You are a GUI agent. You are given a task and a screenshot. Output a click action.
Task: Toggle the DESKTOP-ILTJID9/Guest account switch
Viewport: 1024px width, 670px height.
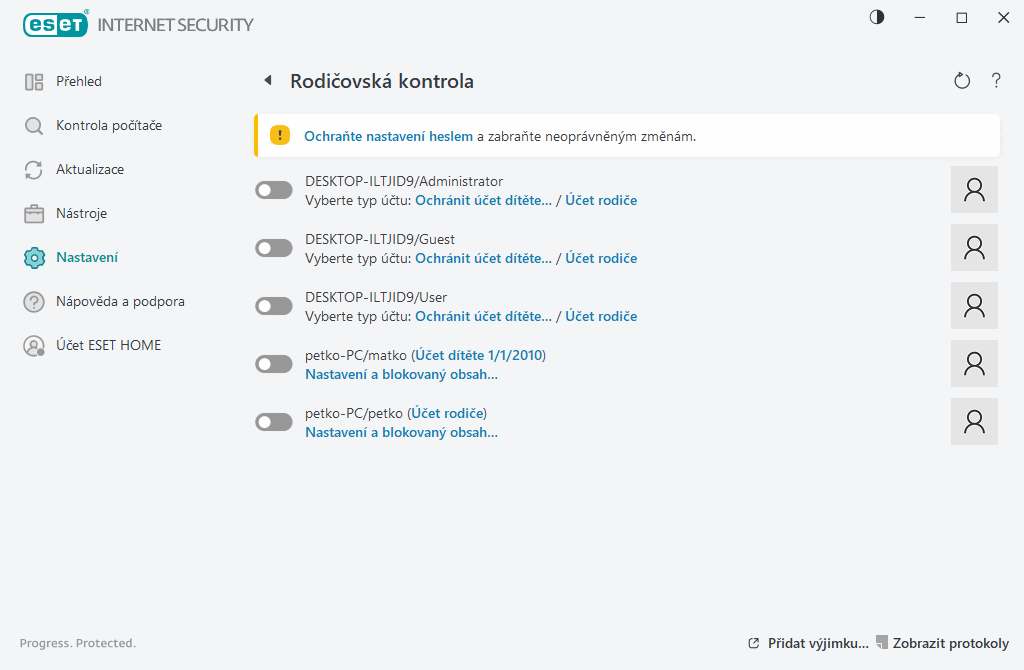click(273, 247)
